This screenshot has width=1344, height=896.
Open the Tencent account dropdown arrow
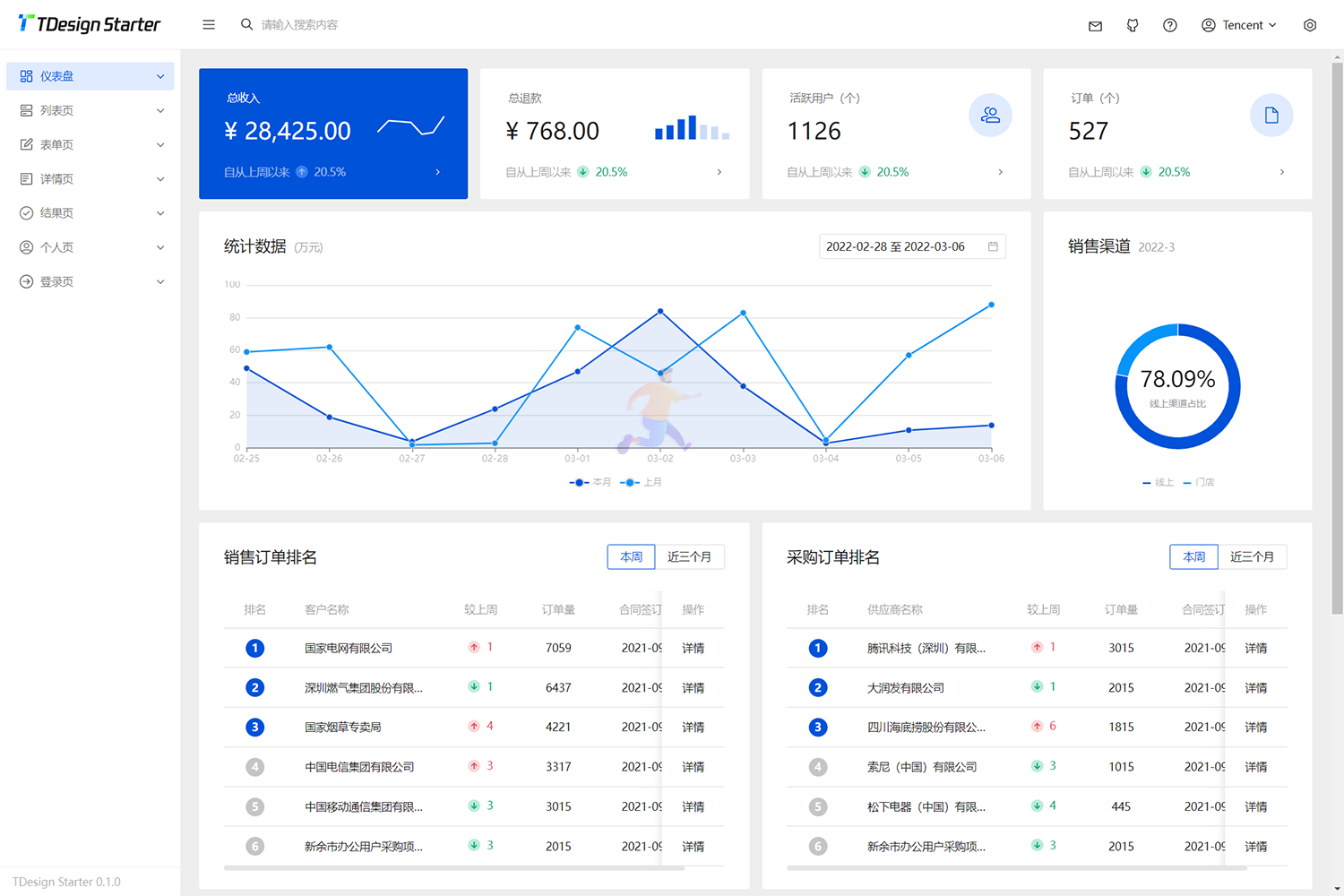point(1272,25)
